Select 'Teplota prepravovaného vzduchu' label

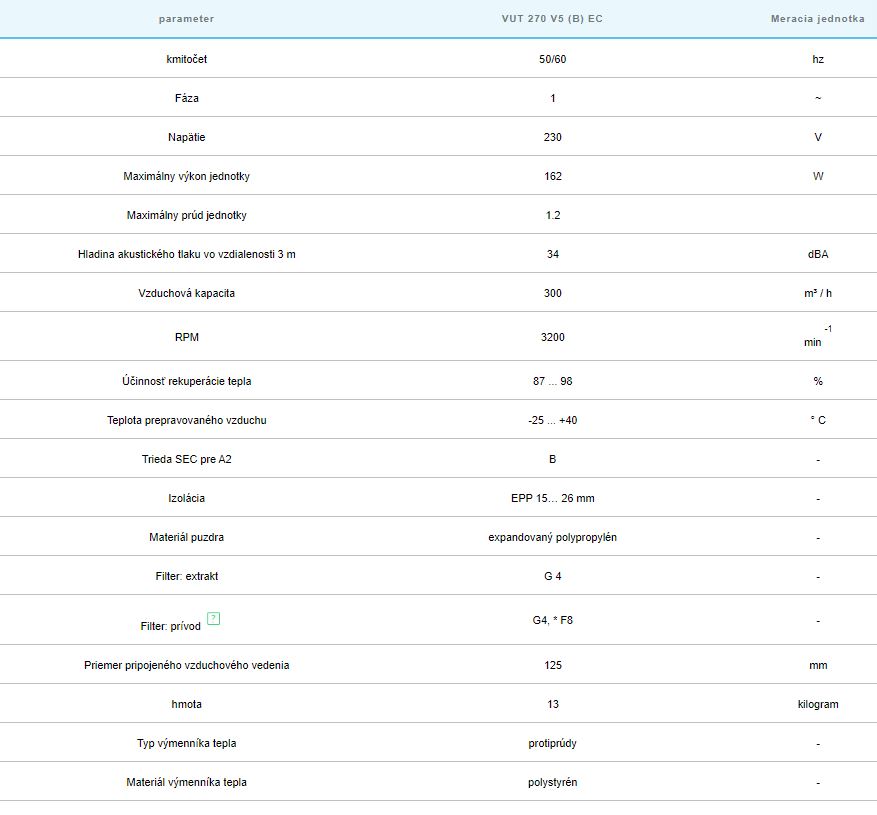[186, 420]
